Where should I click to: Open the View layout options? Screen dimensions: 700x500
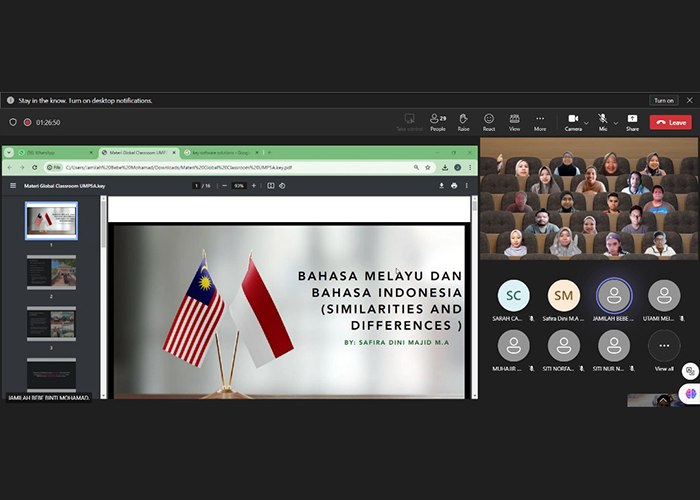tap(514, 122)
